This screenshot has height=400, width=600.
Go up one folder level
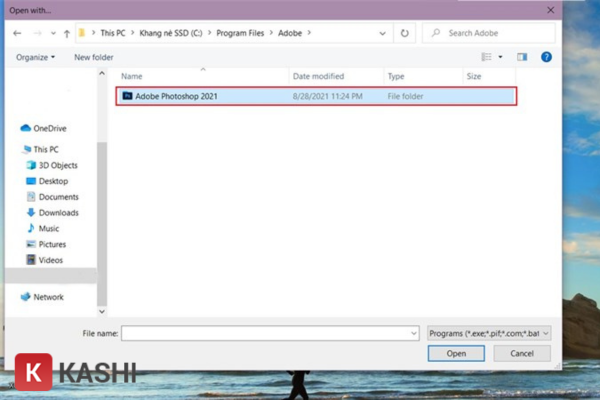(67, 34)
